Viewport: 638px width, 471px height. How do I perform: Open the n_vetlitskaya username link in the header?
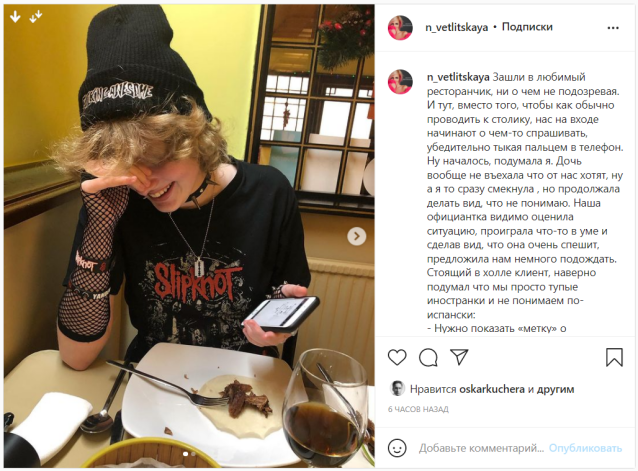[457, 27]
